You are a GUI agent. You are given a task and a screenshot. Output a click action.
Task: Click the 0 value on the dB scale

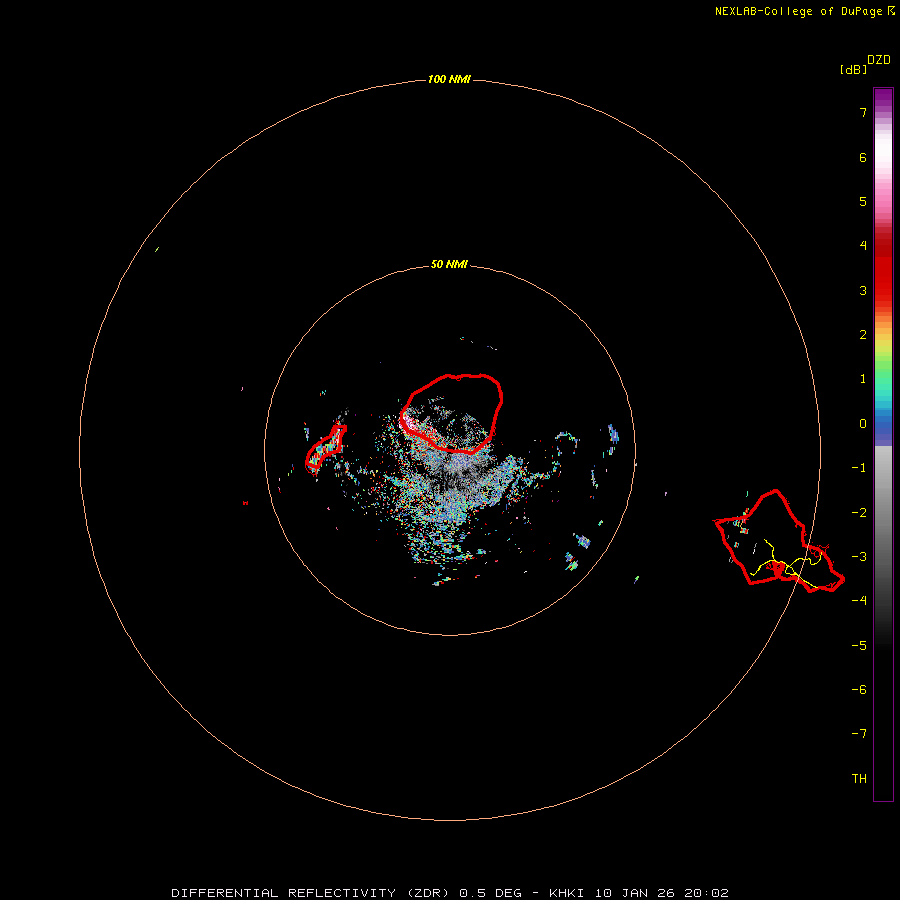coord(863,424)
